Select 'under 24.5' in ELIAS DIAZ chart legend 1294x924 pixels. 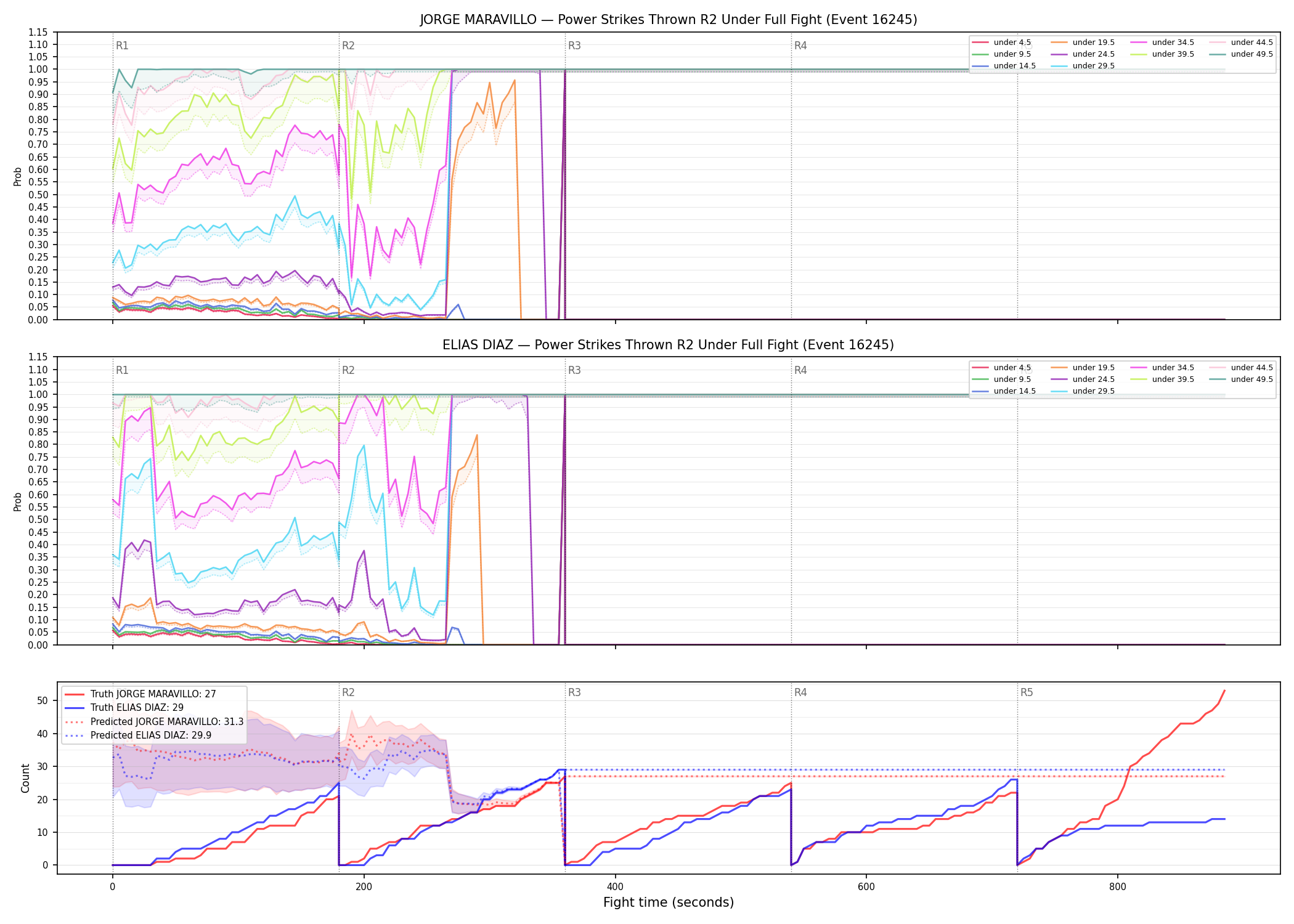(x=1093, y=379)
